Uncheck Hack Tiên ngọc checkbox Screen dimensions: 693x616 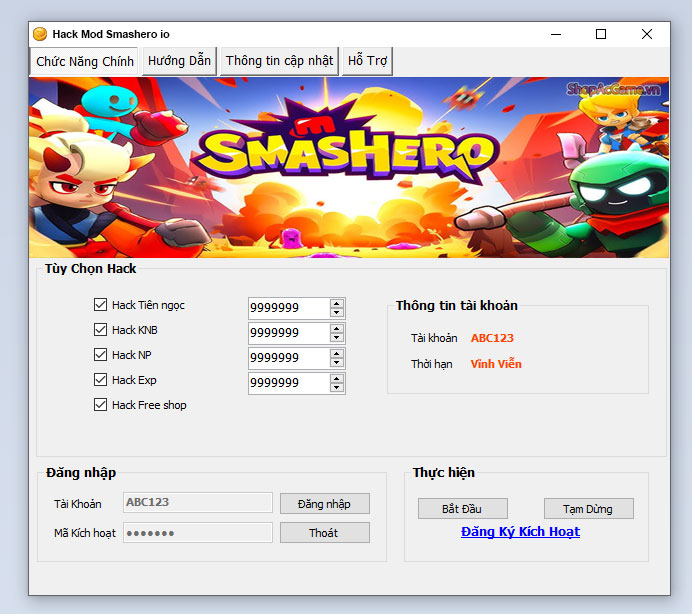(100, 305)
